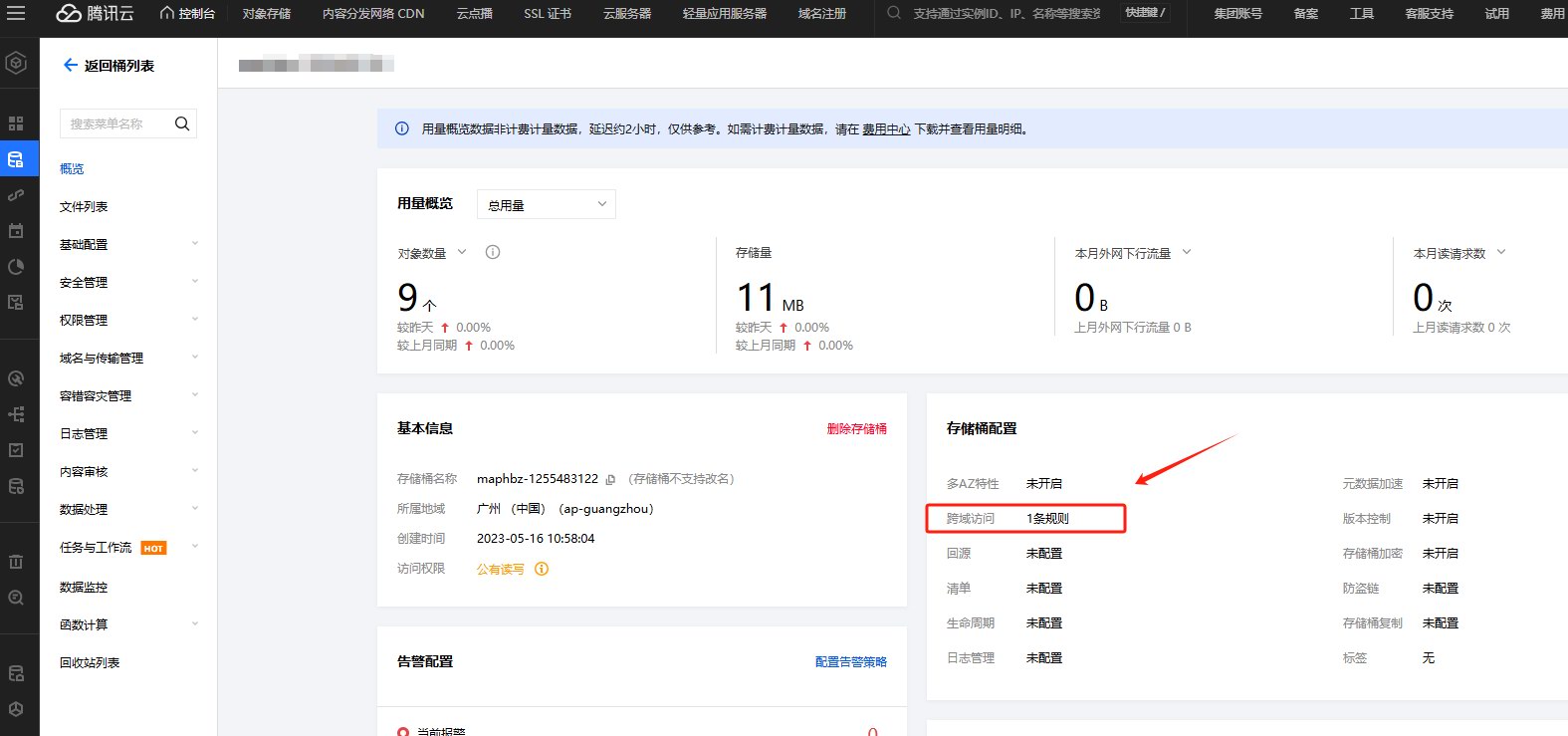
Task: Click the red 删除存储桶 link
Action: click(857, 428)
